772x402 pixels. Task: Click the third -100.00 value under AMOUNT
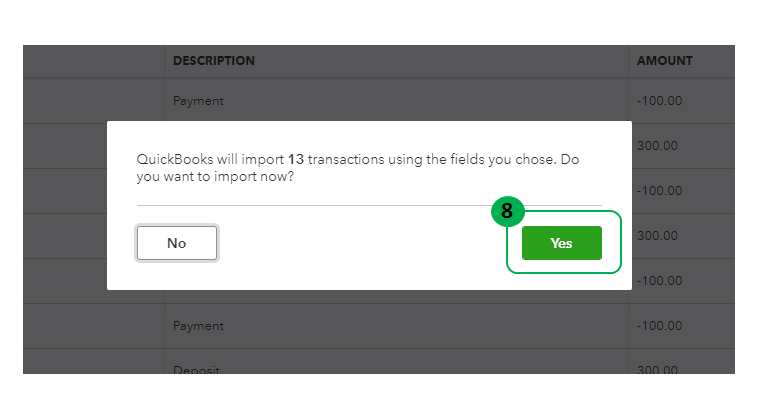coord(657,281)
